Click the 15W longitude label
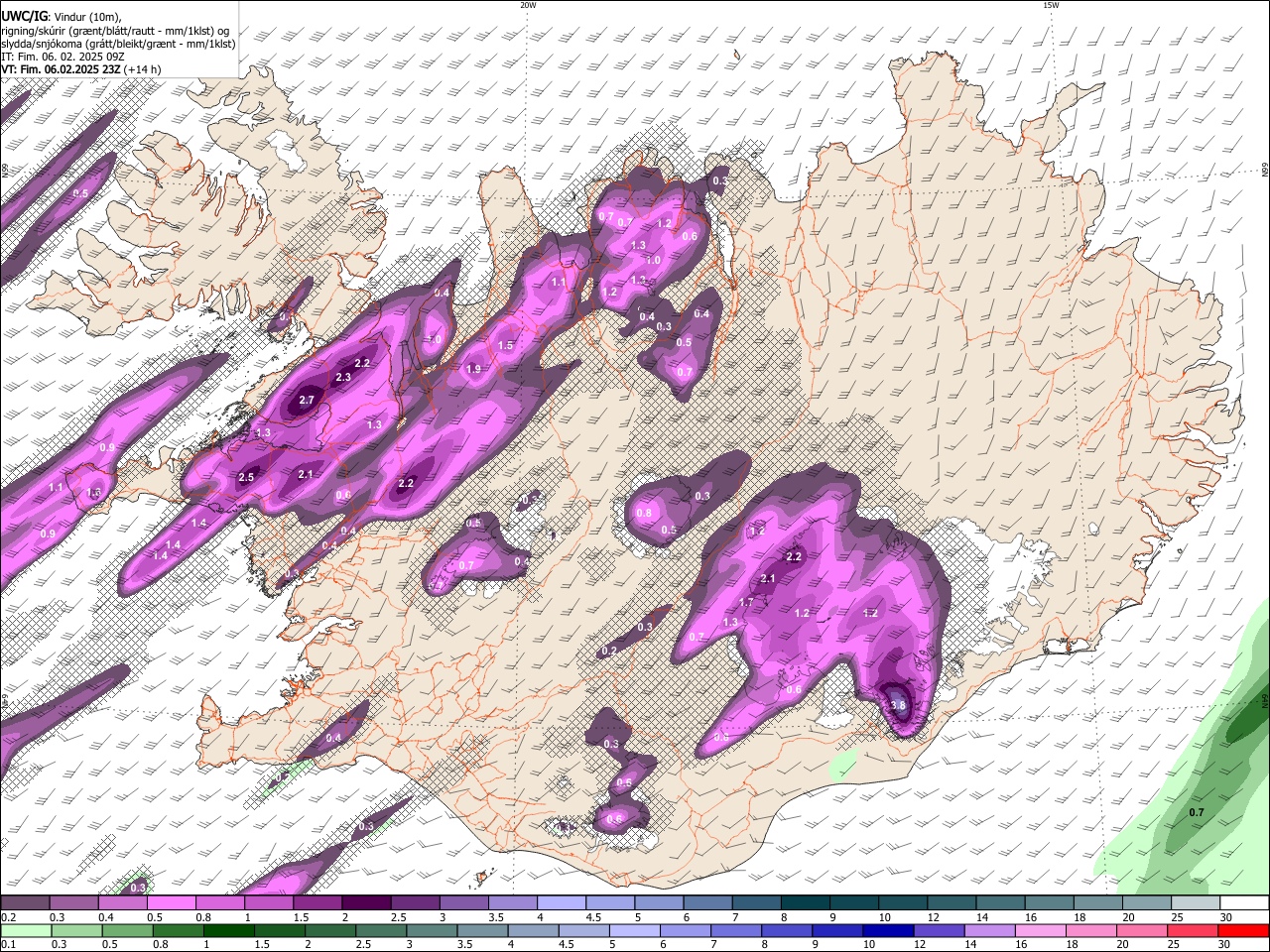Image resolution: width=1270 pixels, height=952 pixels. click(1050, 5)
